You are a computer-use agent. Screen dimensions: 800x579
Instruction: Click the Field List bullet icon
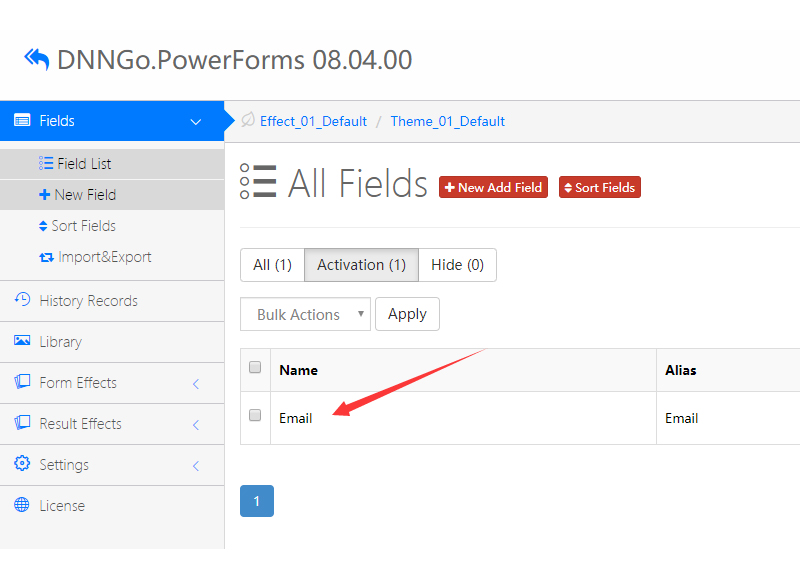pos(46,163)
